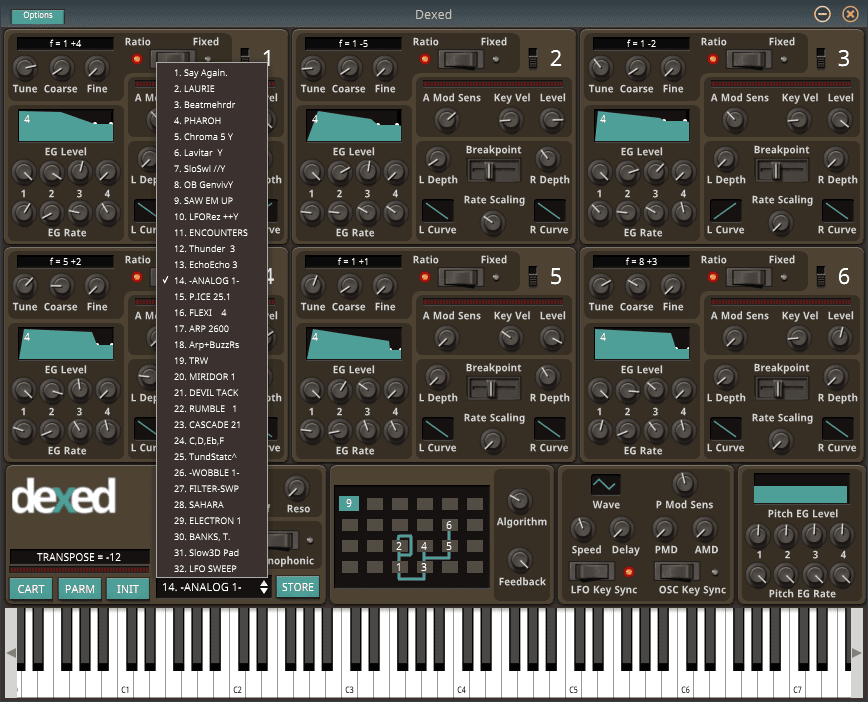Click operator 5 envelope graph
Image resolution: width=868 pixels, height=702 pixels.
pyautogui.click(x=354, y=343)
